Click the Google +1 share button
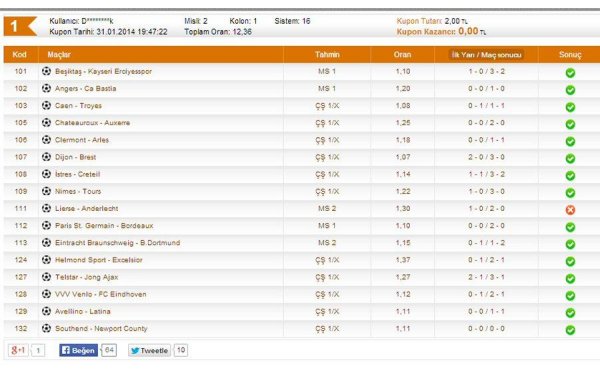Image resolution: width=600 pixels, height=385 pixels. [18, 350]
